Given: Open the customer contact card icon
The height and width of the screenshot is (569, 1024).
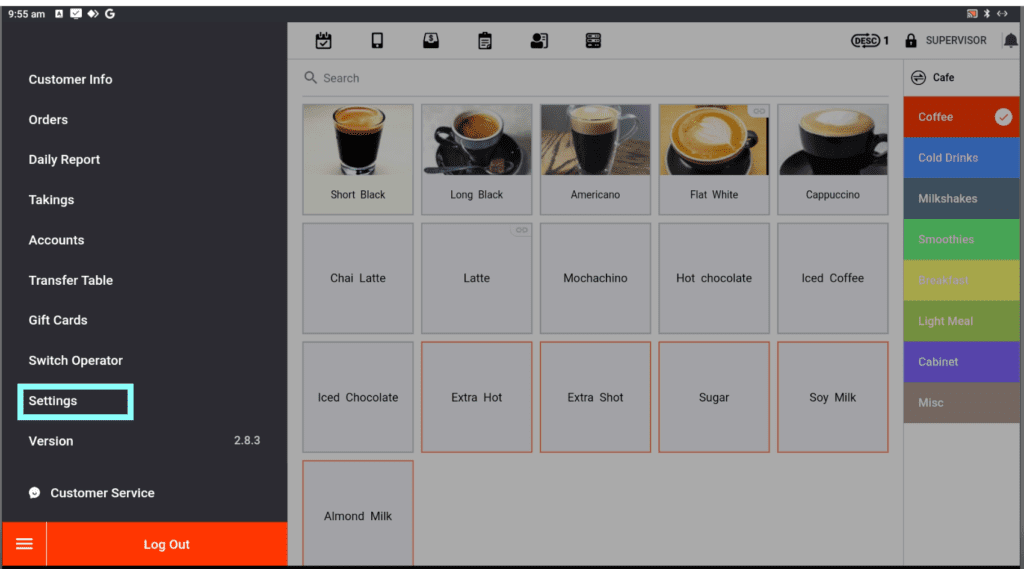Looking at the screenshot, I should (539, 41).
